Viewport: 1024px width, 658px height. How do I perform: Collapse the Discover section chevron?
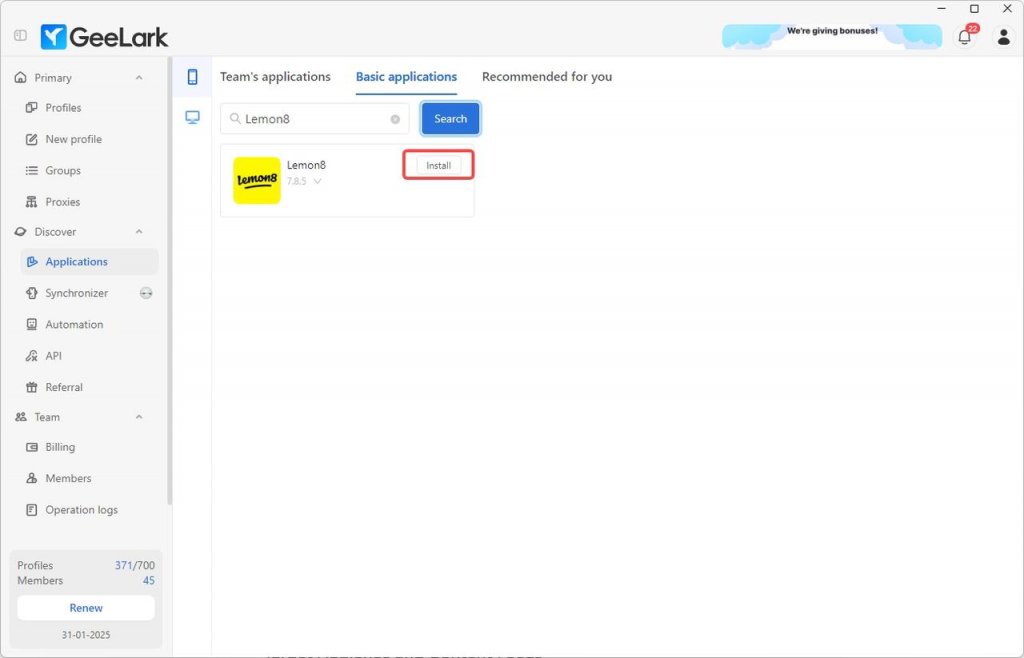pos(139,232)
